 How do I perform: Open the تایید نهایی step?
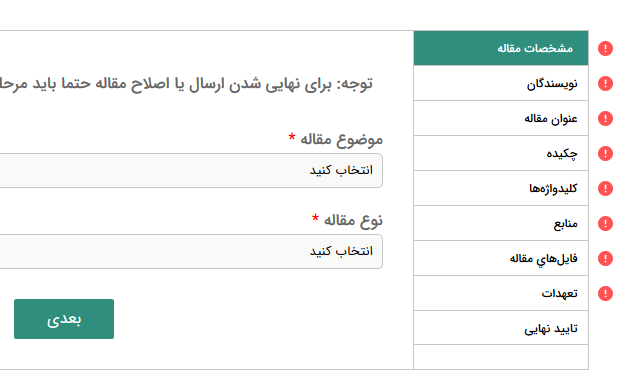point(501,328)
